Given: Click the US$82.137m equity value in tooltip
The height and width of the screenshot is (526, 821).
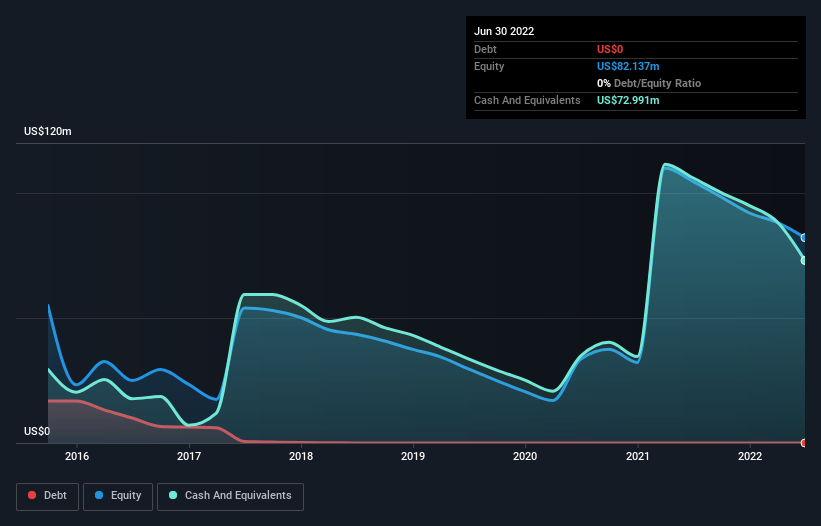Looking at the screenshot, I should point(628,66).
